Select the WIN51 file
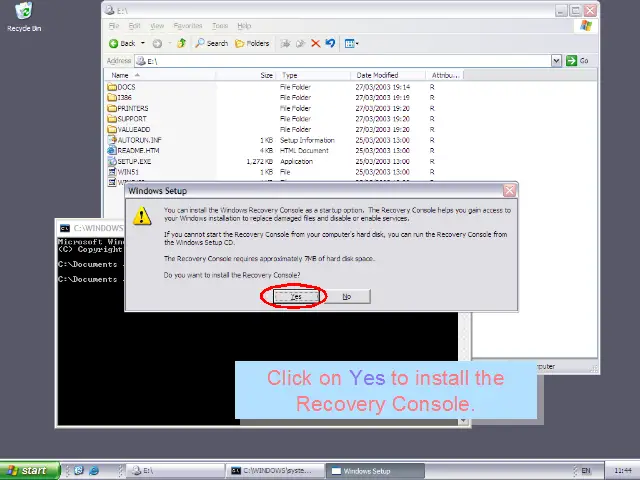 click(123, 172)
